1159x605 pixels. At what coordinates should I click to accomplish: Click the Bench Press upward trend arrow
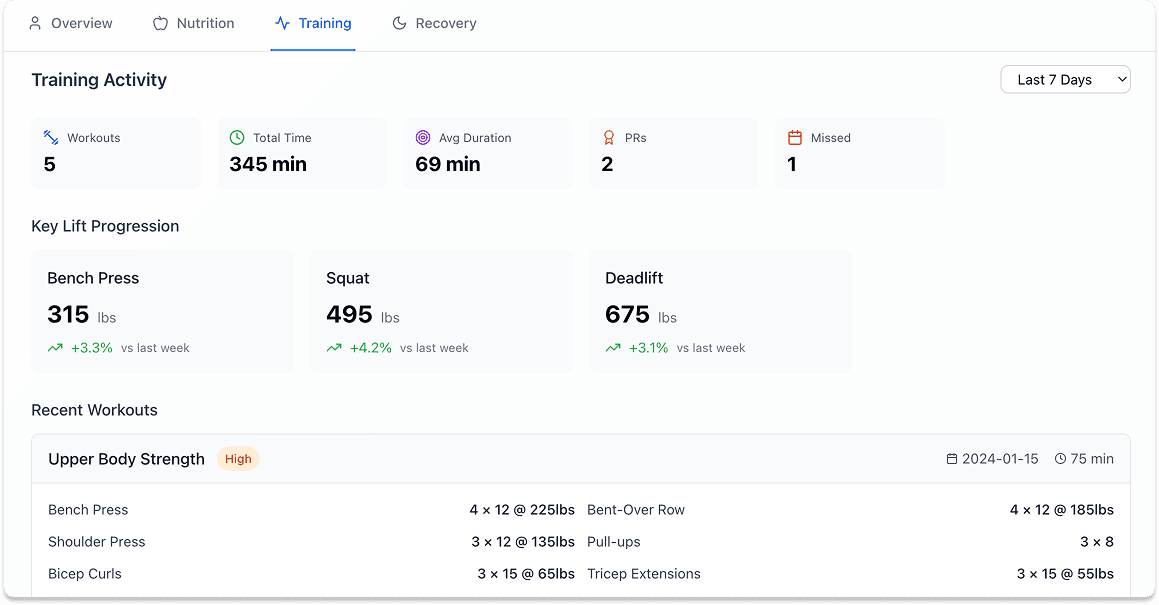tap(55, 348)
